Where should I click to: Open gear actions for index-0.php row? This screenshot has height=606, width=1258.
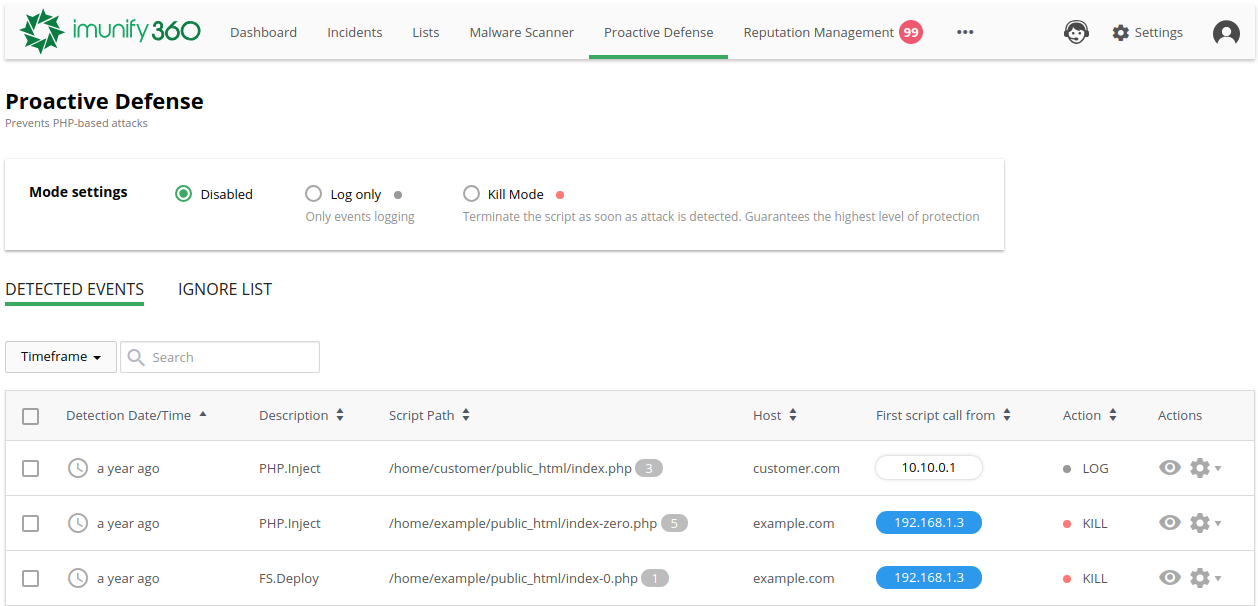point(1205,578)
